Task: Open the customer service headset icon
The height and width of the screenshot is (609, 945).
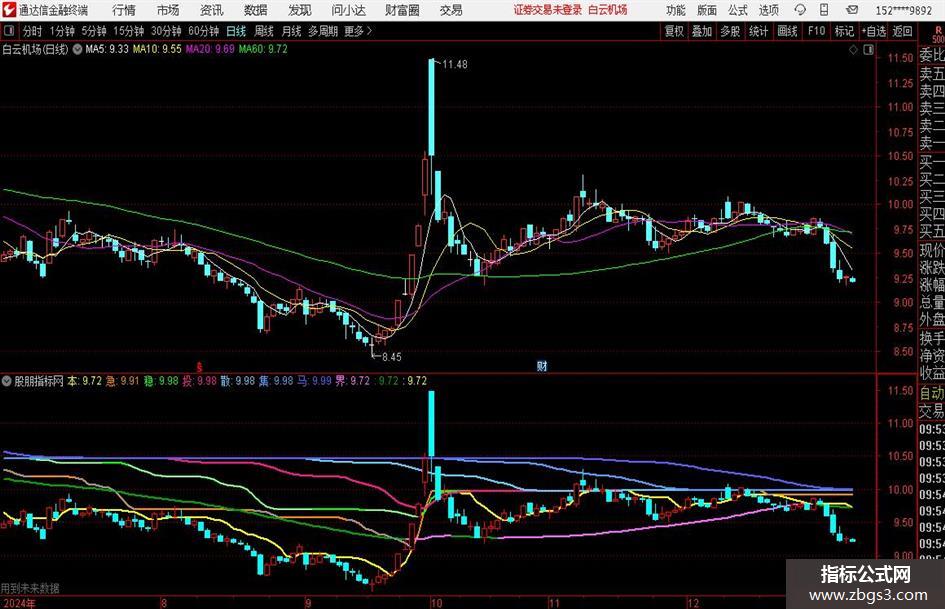Action: point(800,10)
